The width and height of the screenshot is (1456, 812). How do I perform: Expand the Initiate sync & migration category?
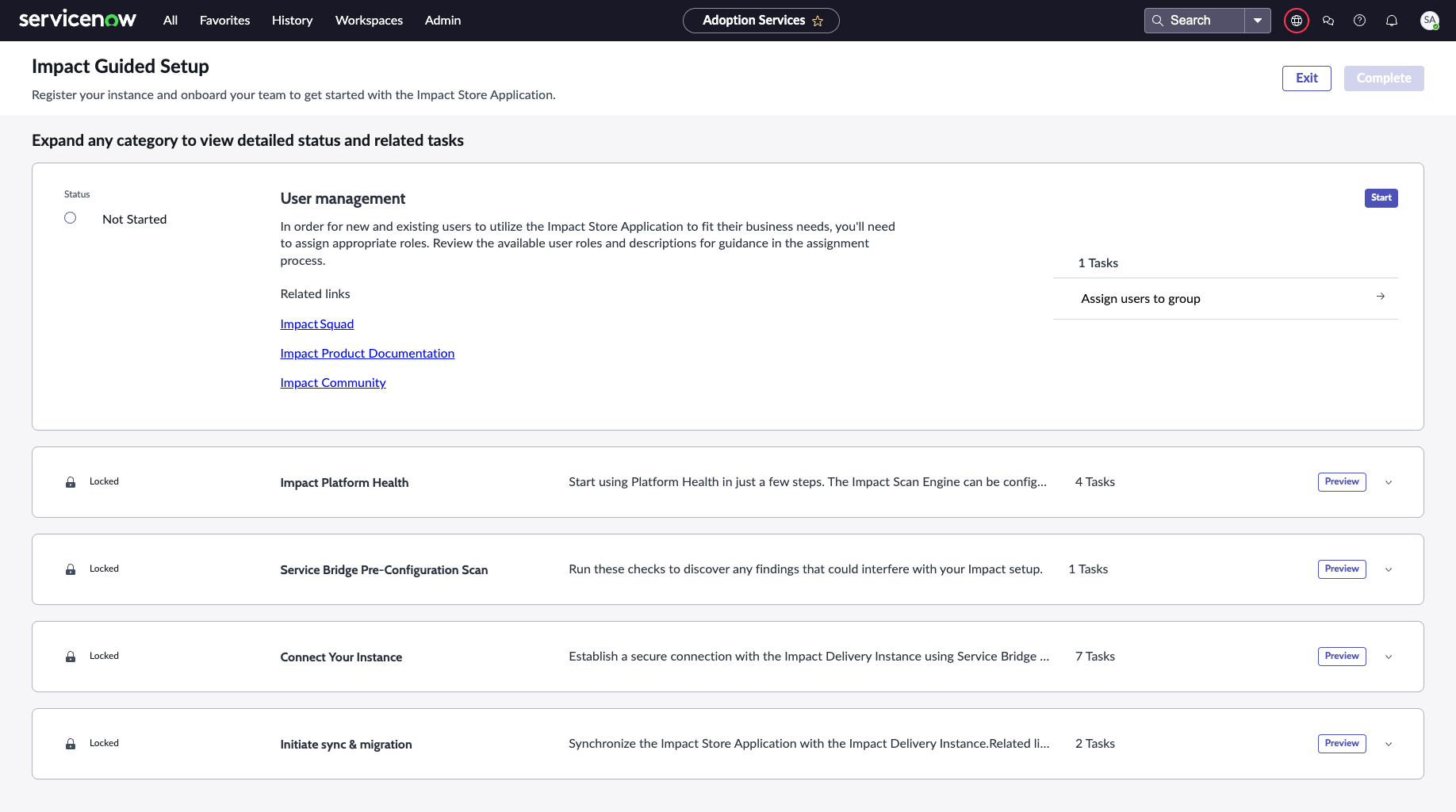[1389, 744]
